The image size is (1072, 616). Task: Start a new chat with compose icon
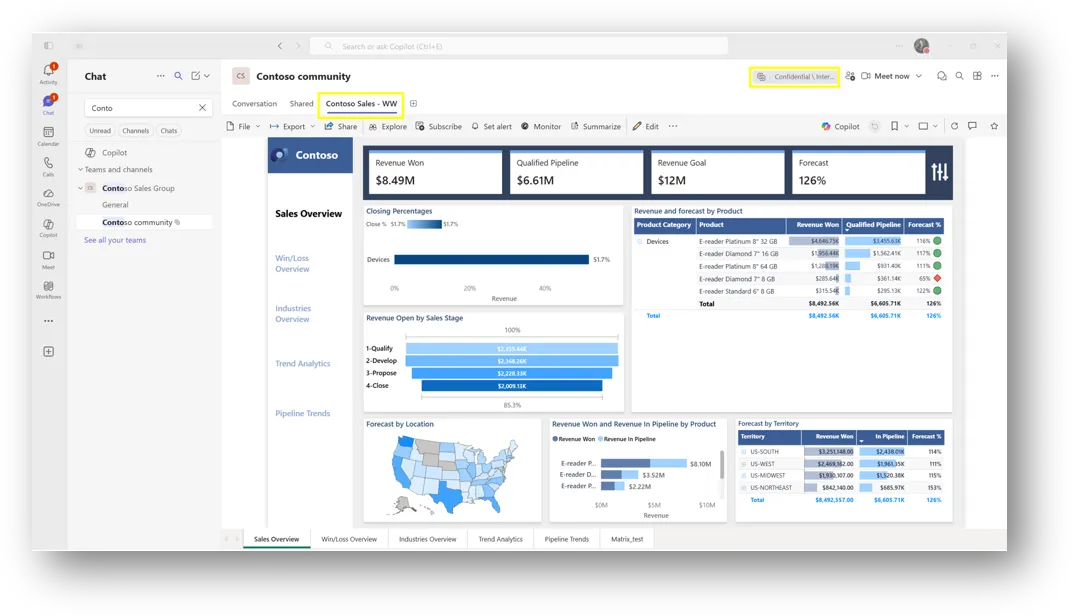click(196, 76)
